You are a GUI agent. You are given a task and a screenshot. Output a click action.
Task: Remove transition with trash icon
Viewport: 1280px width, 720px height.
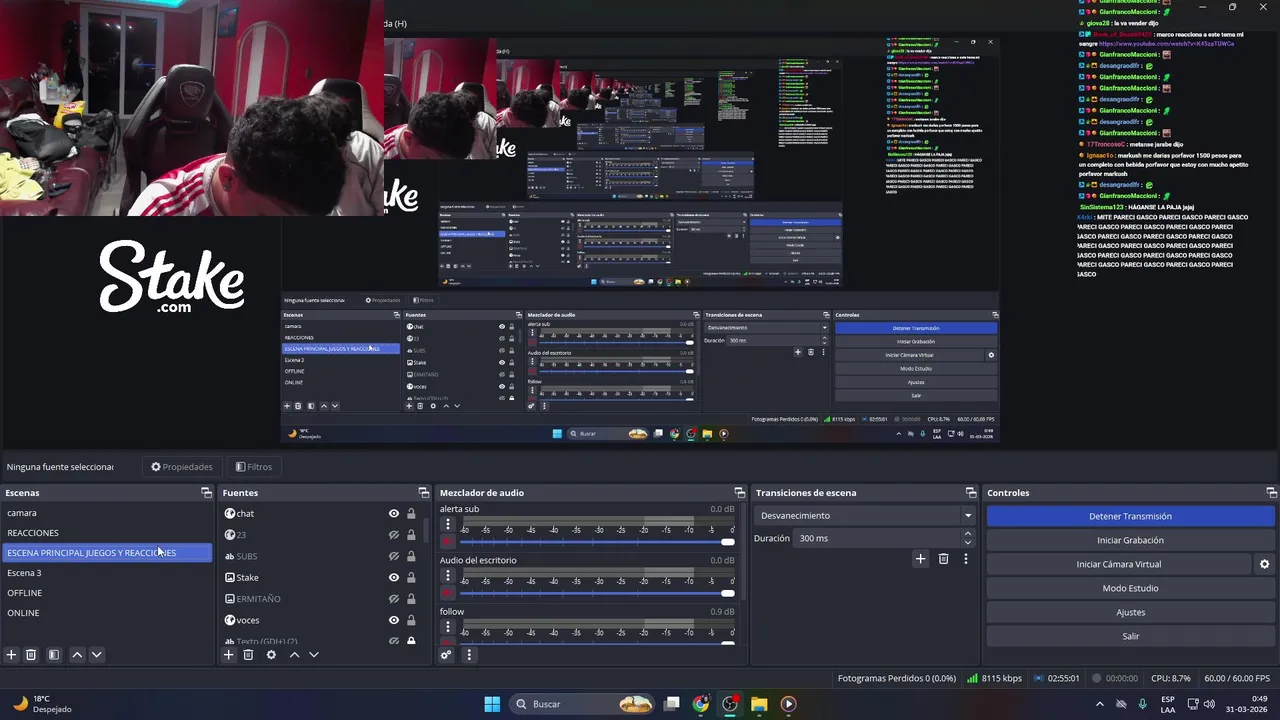[x=943, y=559]
